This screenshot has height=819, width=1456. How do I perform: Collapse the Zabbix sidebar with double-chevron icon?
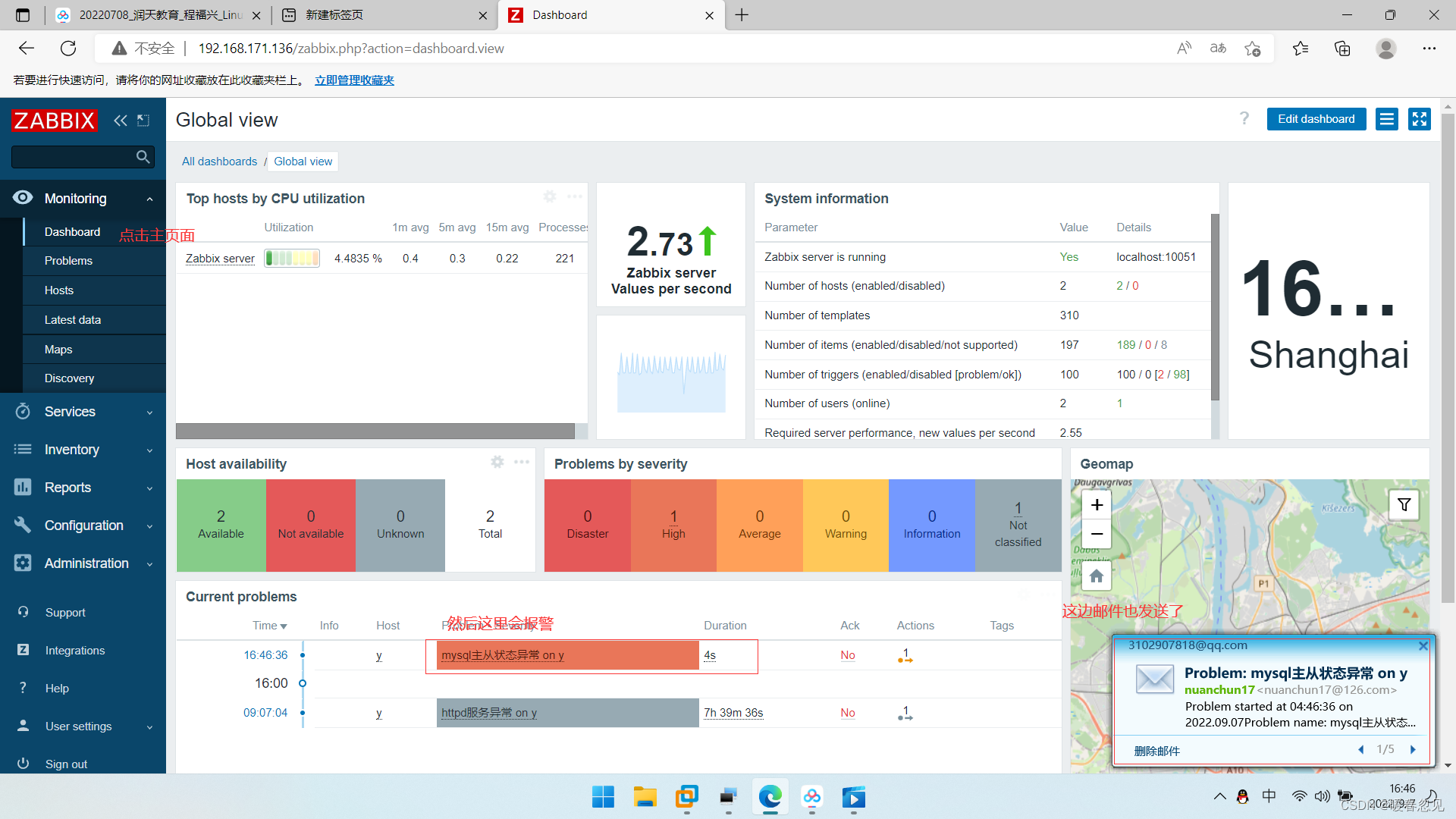pyautogui.click(x=120, y=120)
